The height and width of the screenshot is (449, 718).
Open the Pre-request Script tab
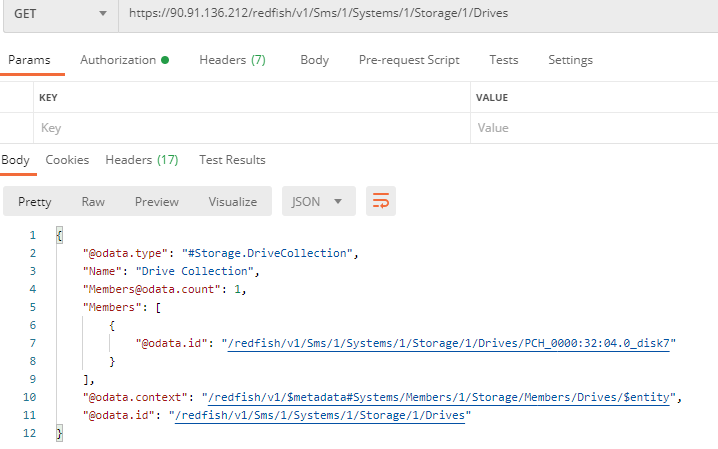[409, 60]
